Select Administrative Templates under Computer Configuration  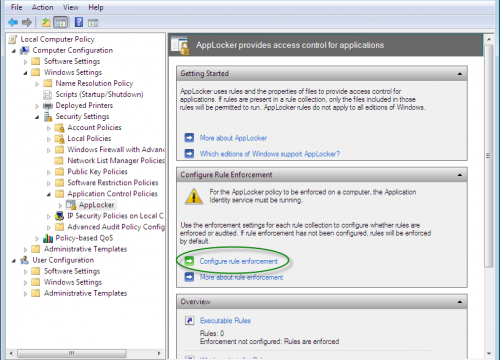pos(85,249)
